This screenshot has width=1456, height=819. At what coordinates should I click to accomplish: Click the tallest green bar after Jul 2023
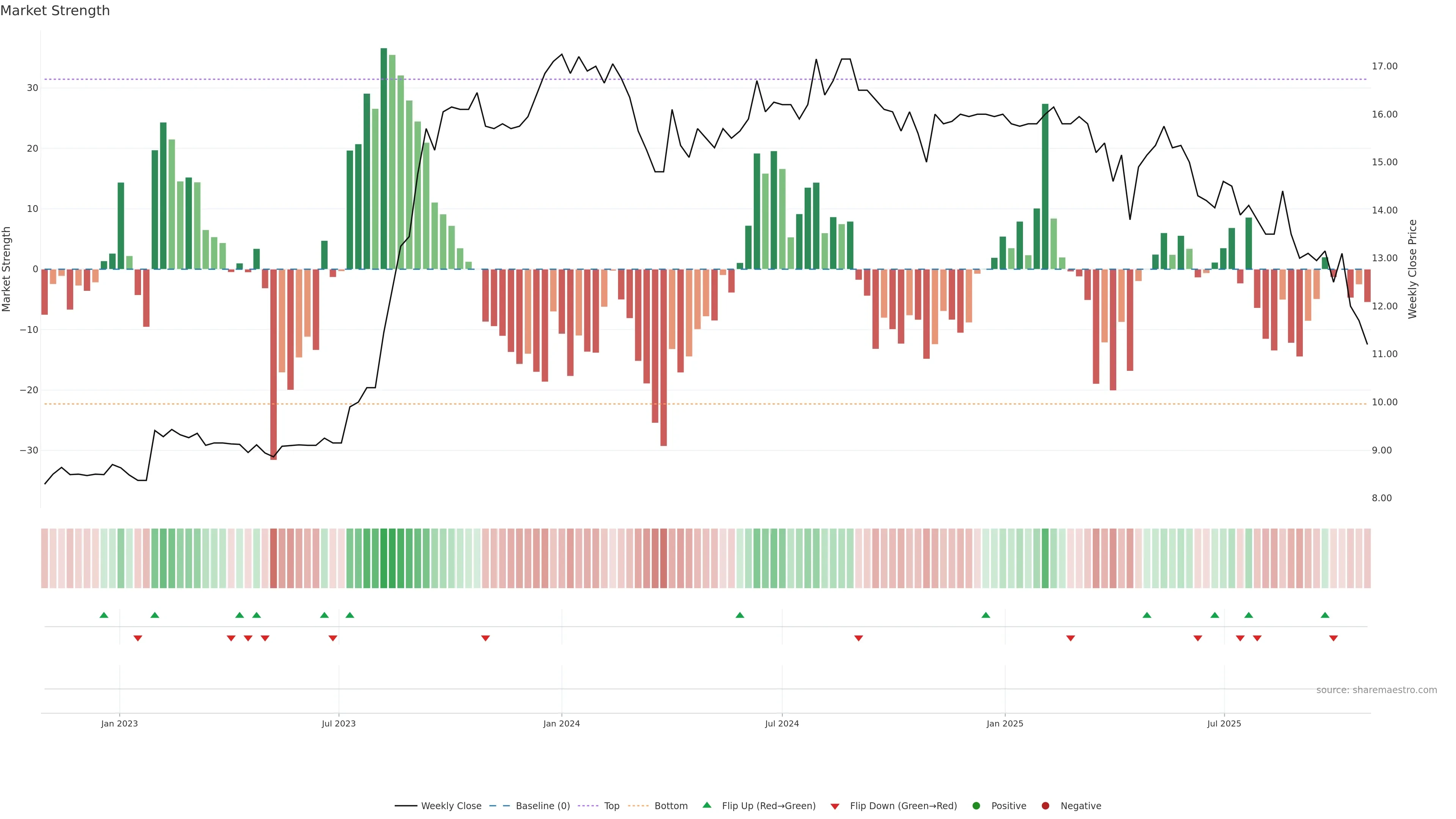(384, 158)
